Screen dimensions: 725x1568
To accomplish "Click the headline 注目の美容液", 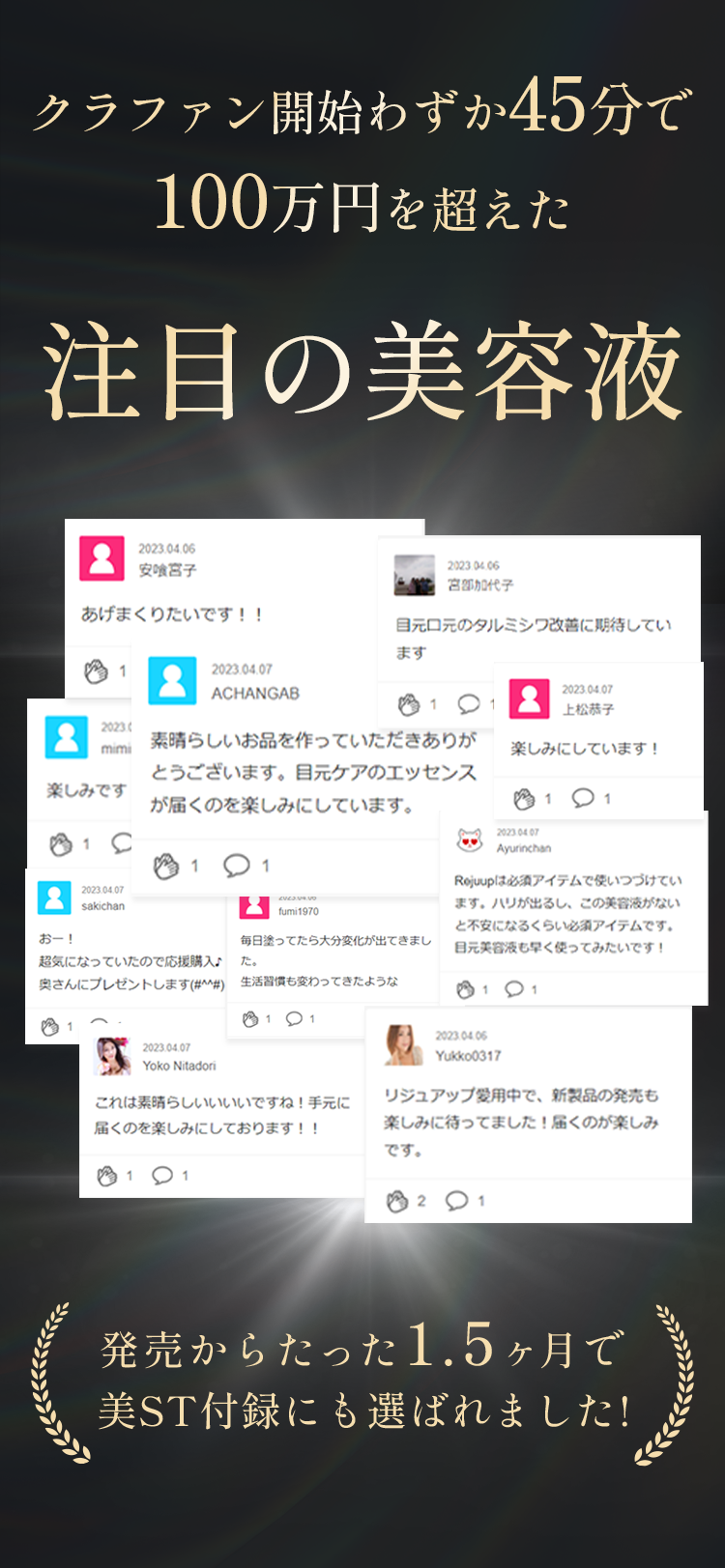I will 363,373.
